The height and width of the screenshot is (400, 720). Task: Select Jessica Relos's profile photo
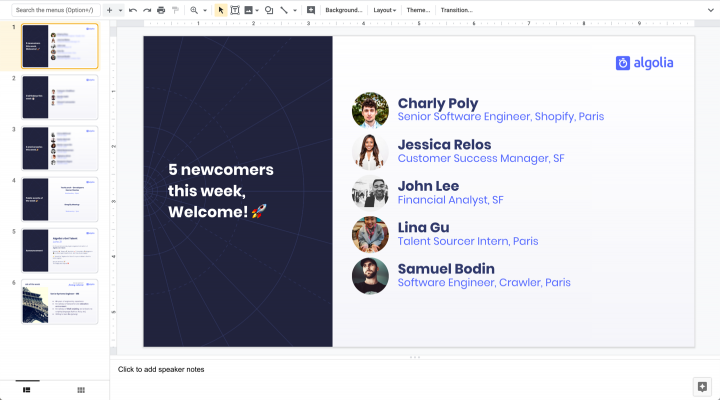pos(370,152)
